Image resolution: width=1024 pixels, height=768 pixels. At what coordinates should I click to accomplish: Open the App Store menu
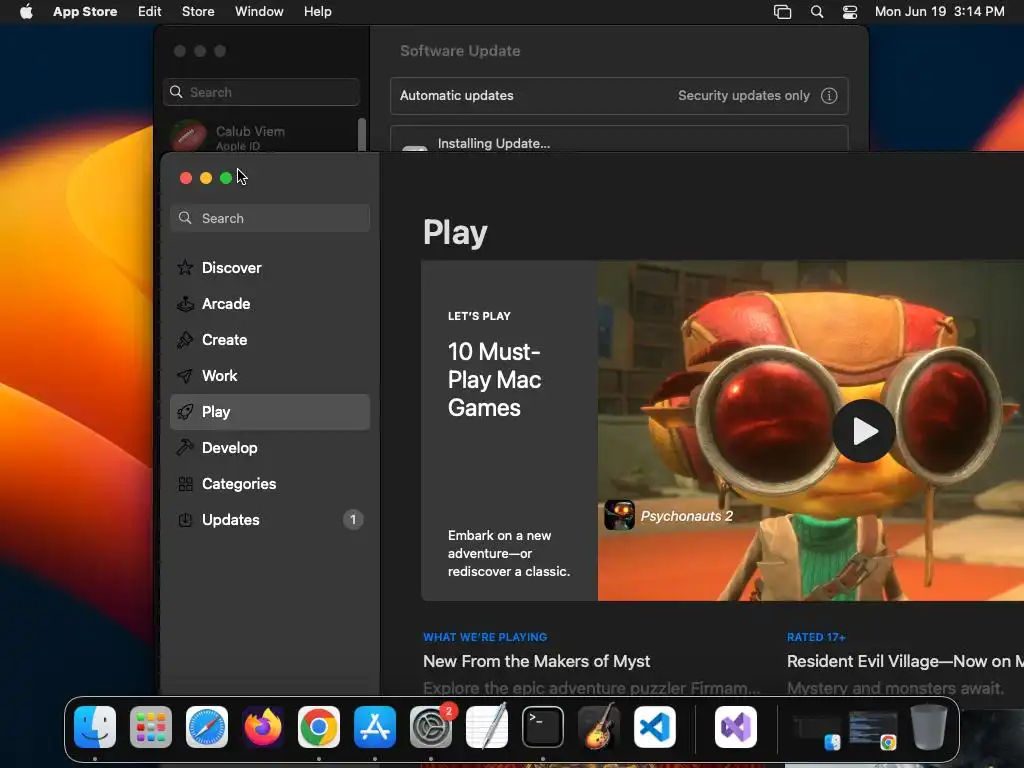coord(85,12)
